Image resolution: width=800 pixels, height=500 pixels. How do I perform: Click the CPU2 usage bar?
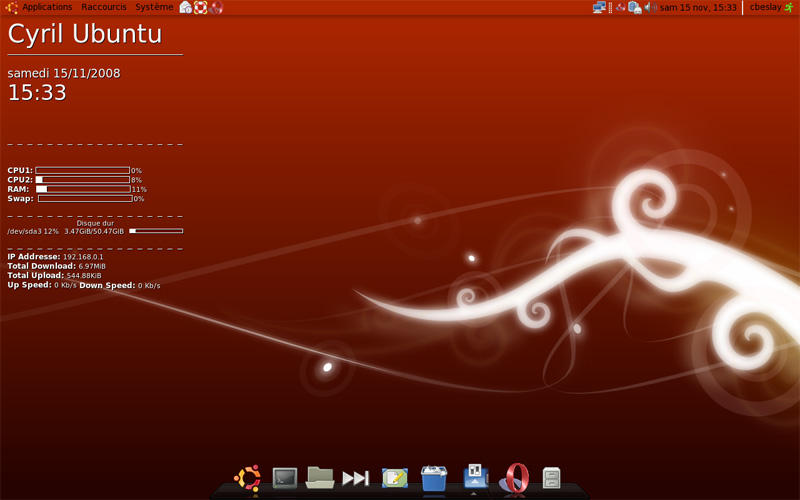pyautogui.click(x=82, y=180)
